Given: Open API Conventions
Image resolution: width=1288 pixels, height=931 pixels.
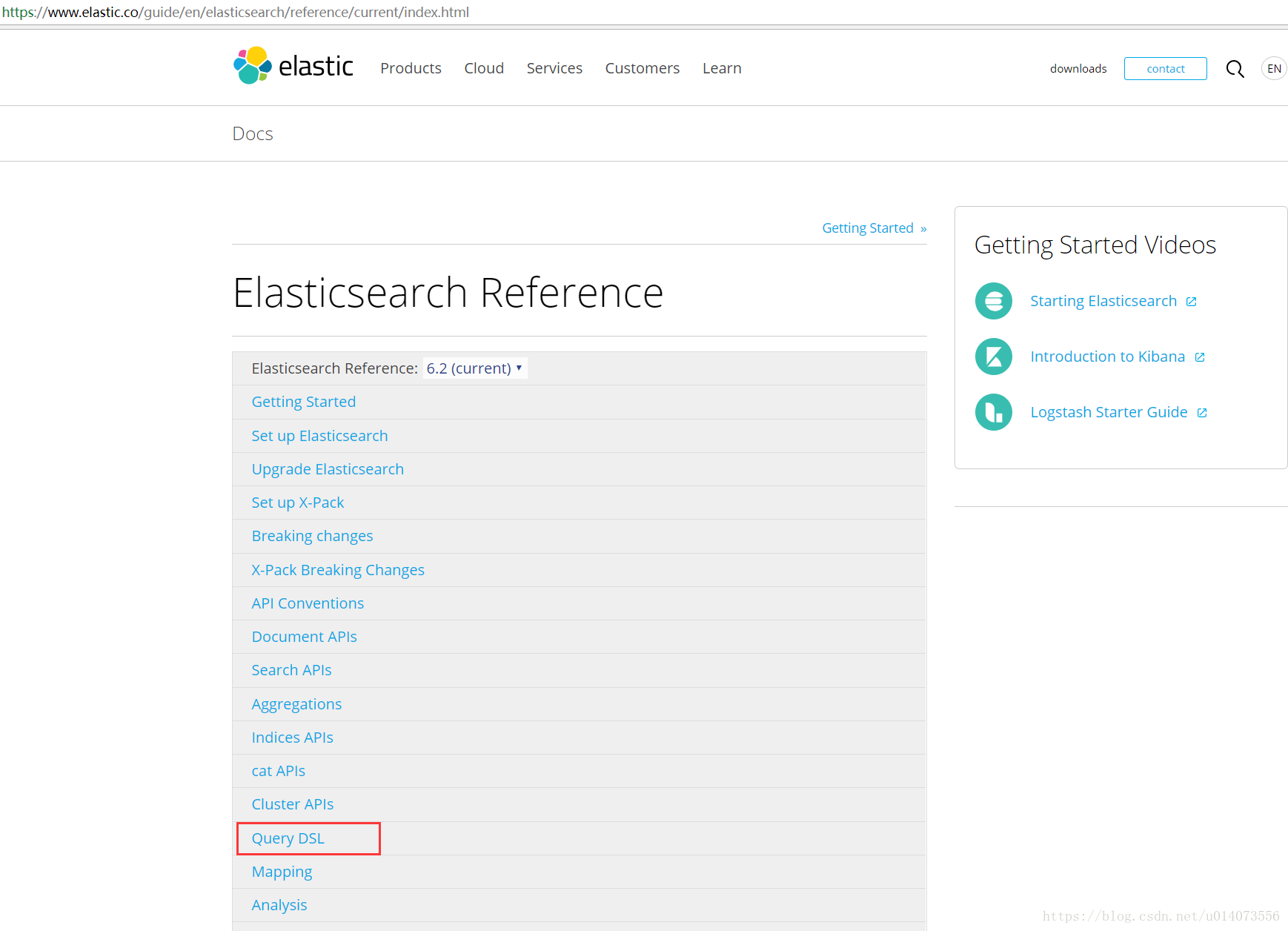Looking at the screenshot, I should pyautogui.click(x=308, y=603).
